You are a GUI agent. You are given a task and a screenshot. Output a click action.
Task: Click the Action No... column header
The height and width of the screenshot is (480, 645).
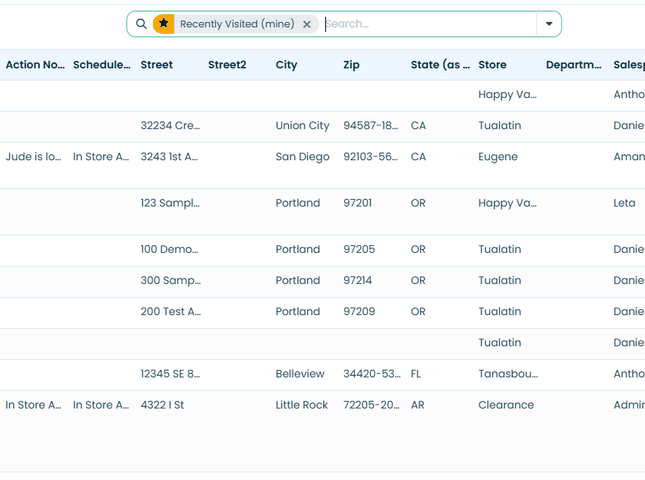35,65
